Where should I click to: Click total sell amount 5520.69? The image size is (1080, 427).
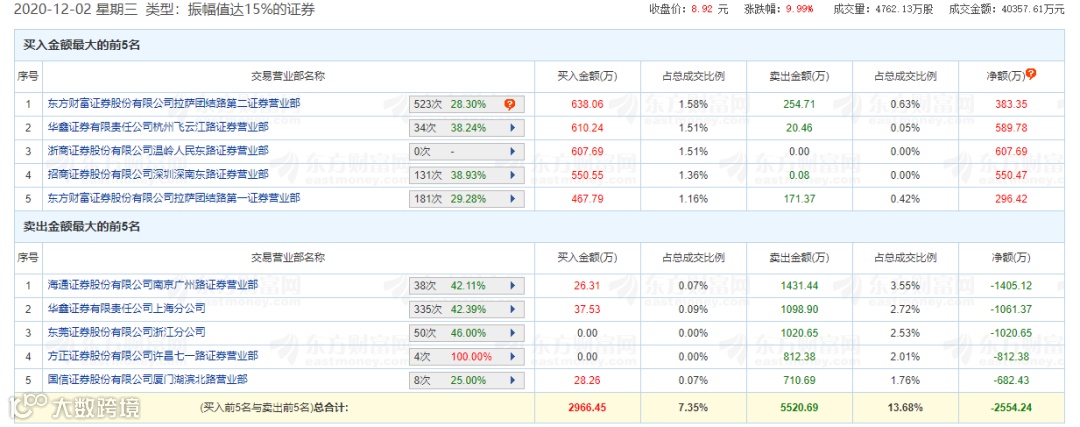coord(800,408)
